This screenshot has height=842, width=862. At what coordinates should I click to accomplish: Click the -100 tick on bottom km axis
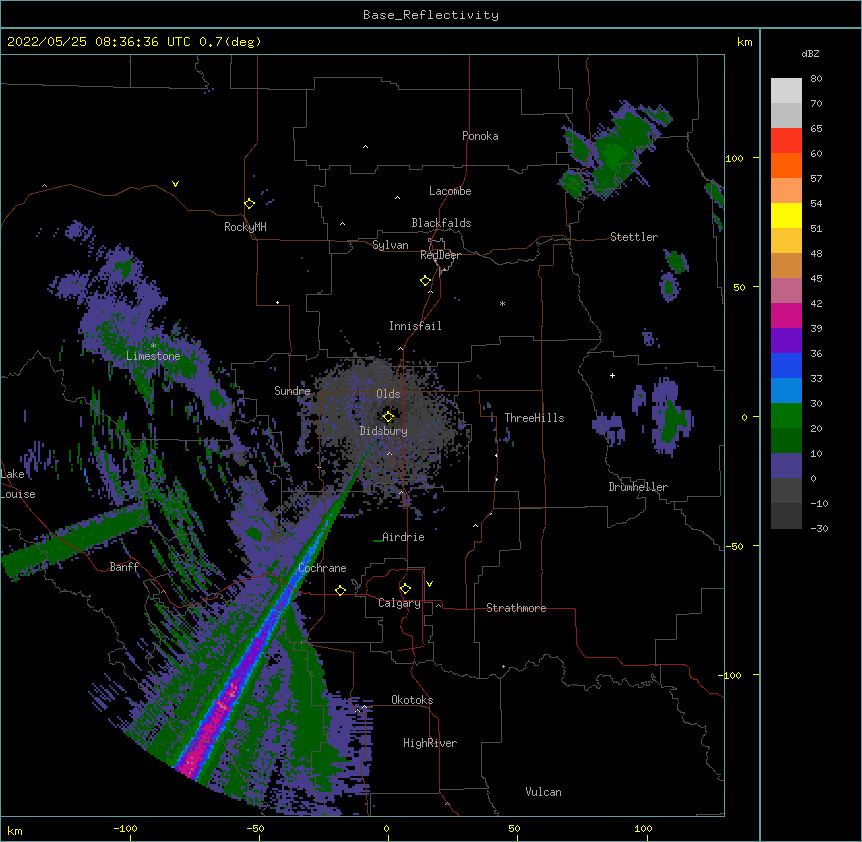[125, 828]
